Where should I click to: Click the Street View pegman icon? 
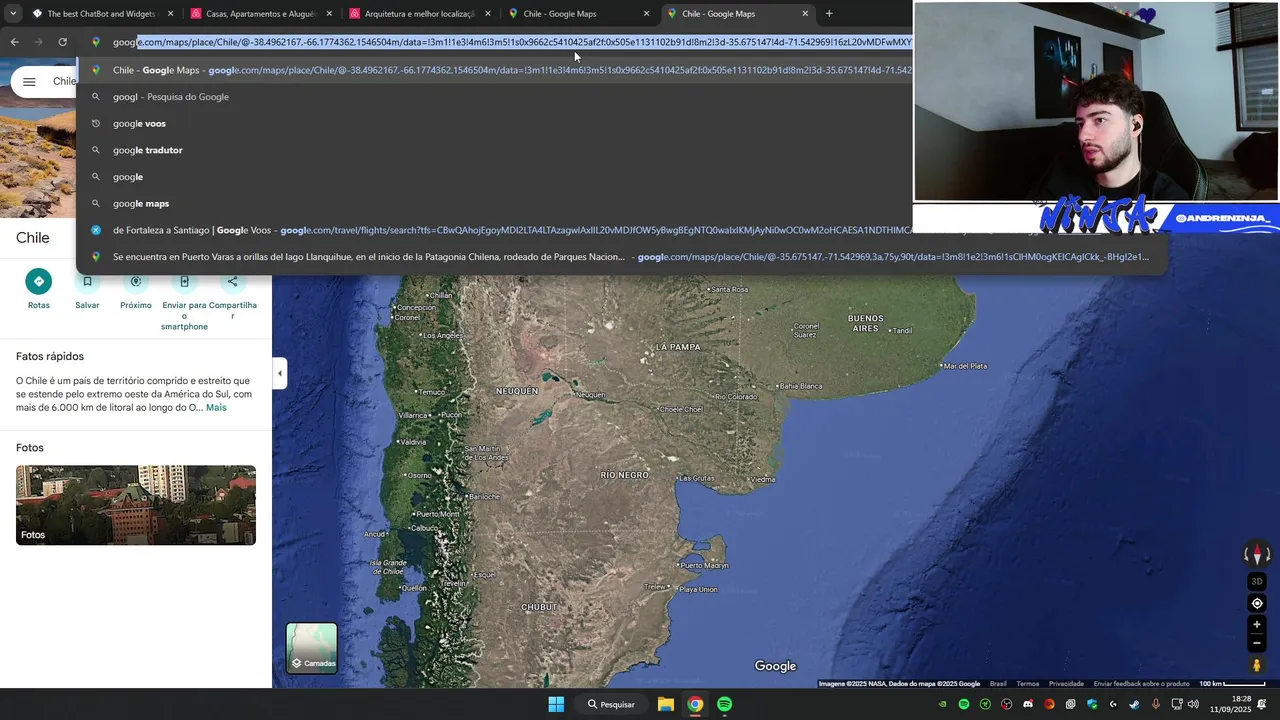click(x=1257, y=665)
